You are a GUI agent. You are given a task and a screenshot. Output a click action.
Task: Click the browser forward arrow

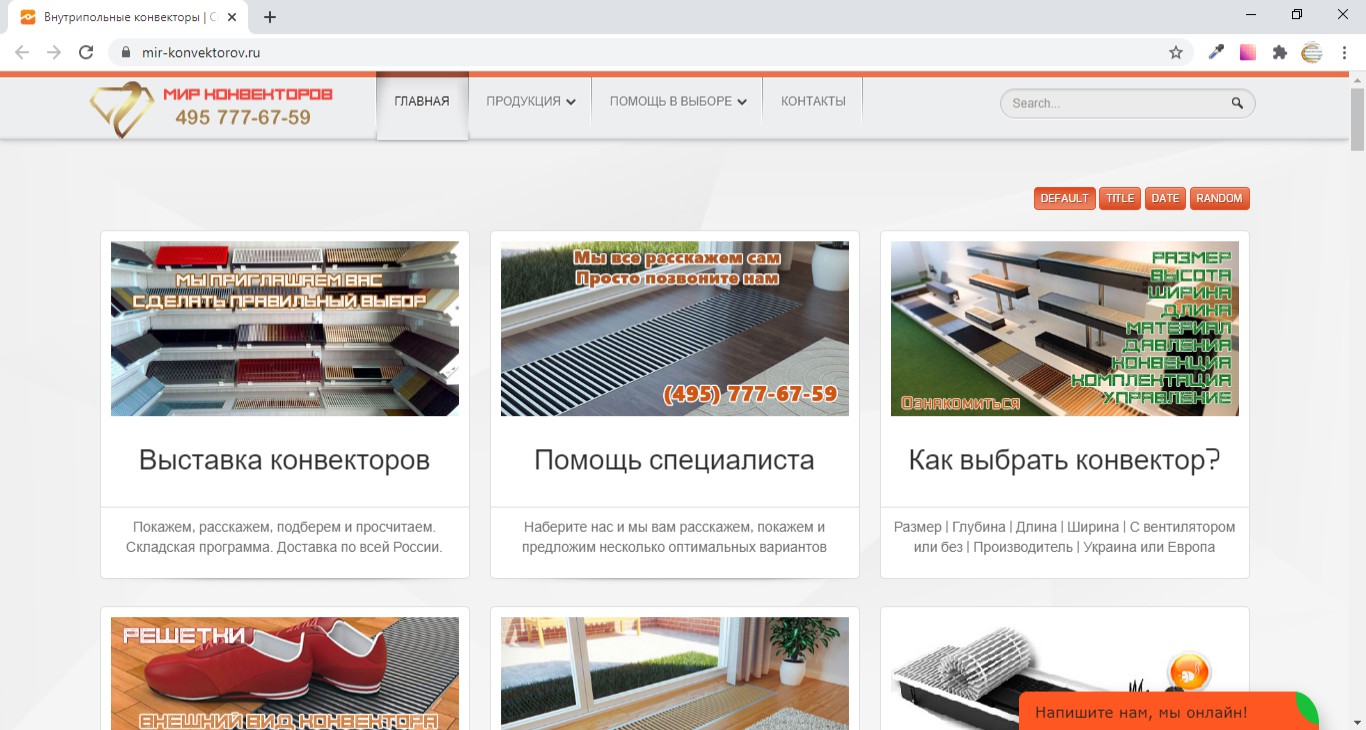point(54,52)
